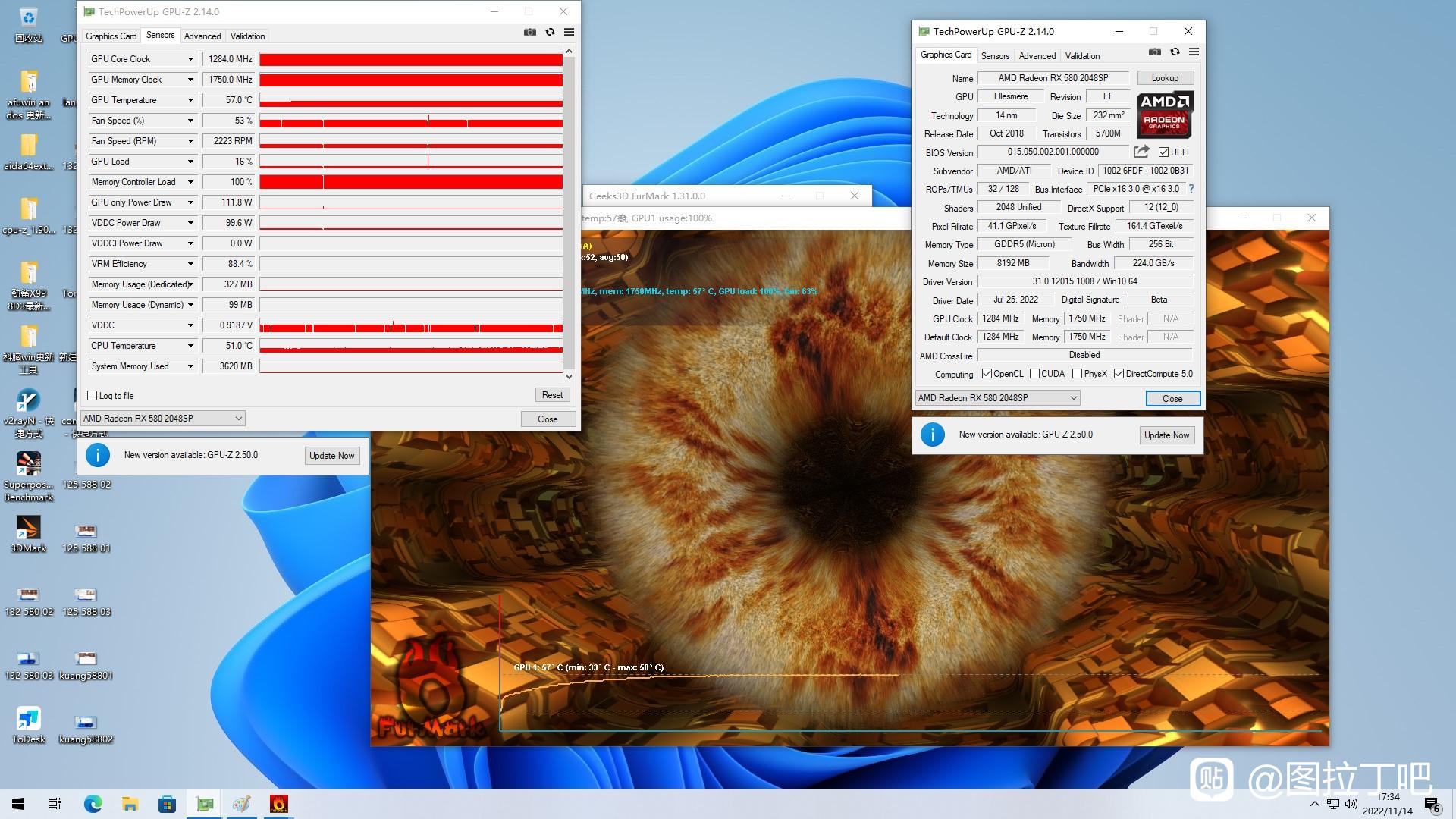This screenshot has height=819, width=1456.
Task: Click the Fan Speed (%) sensor graph
Action: (x=411, y=121)
